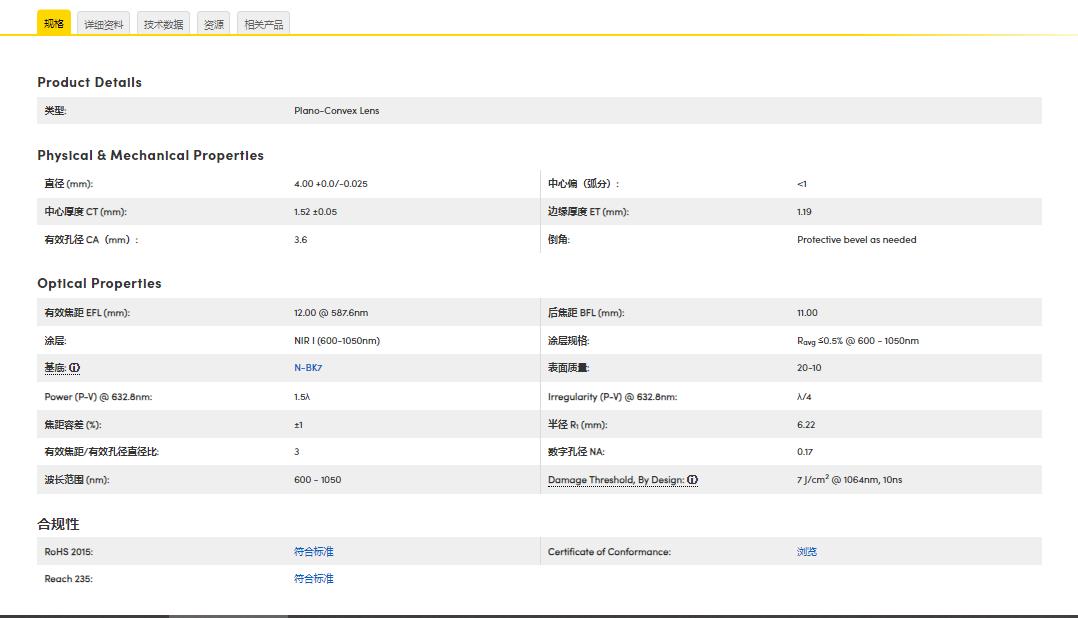This screenshot has height=618, width=1078.
Task: Click the Damage Threshold, By Design label
Action: pyautogui.click(x=616, y=480)
